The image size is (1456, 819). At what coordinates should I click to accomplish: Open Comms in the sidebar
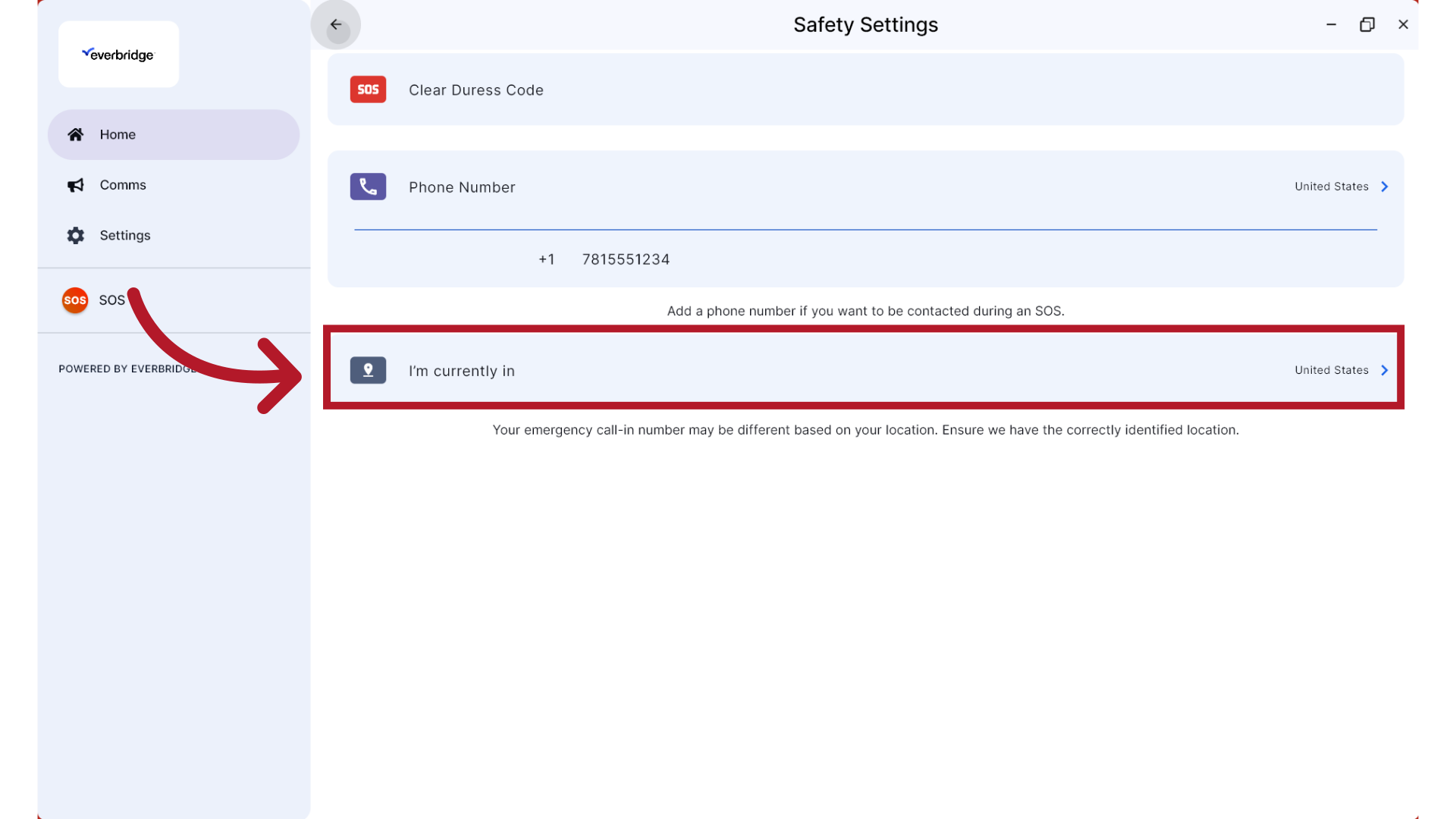123,185
